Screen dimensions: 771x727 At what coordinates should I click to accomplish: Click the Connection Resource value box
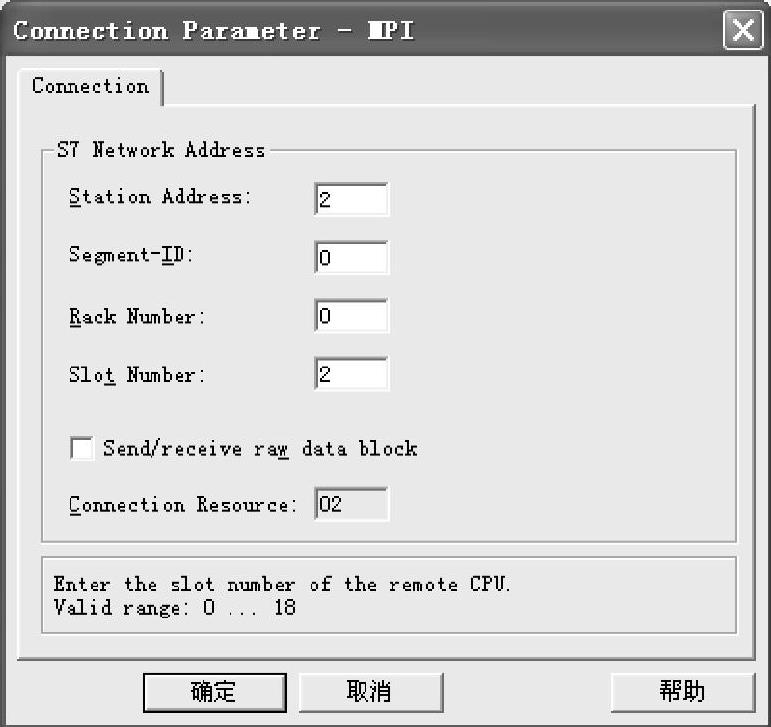click(x=351, y=504)
